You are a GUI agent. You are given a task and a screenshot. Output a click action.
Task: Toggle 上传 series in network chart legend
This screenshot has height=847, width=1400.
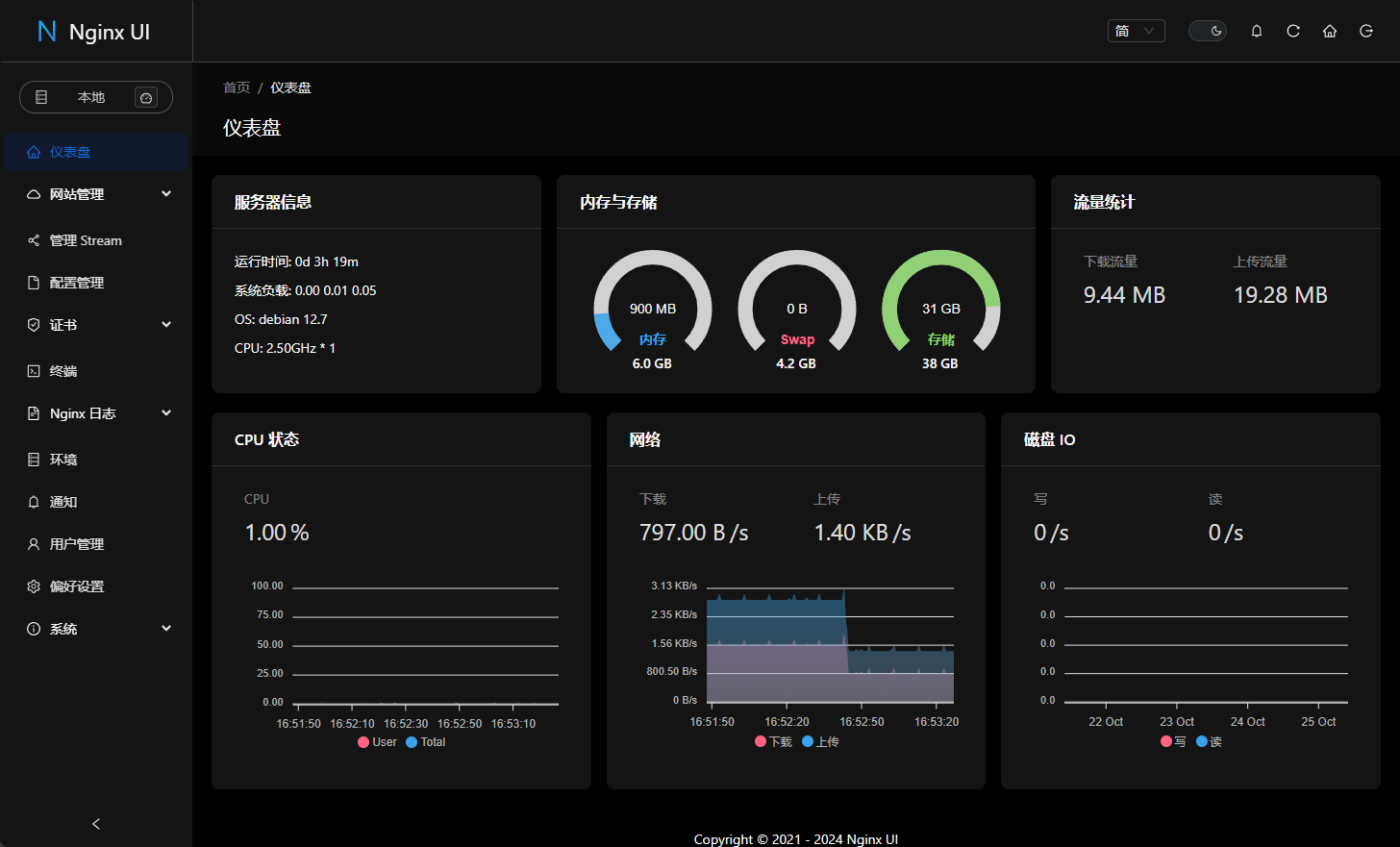click(820, 742)
